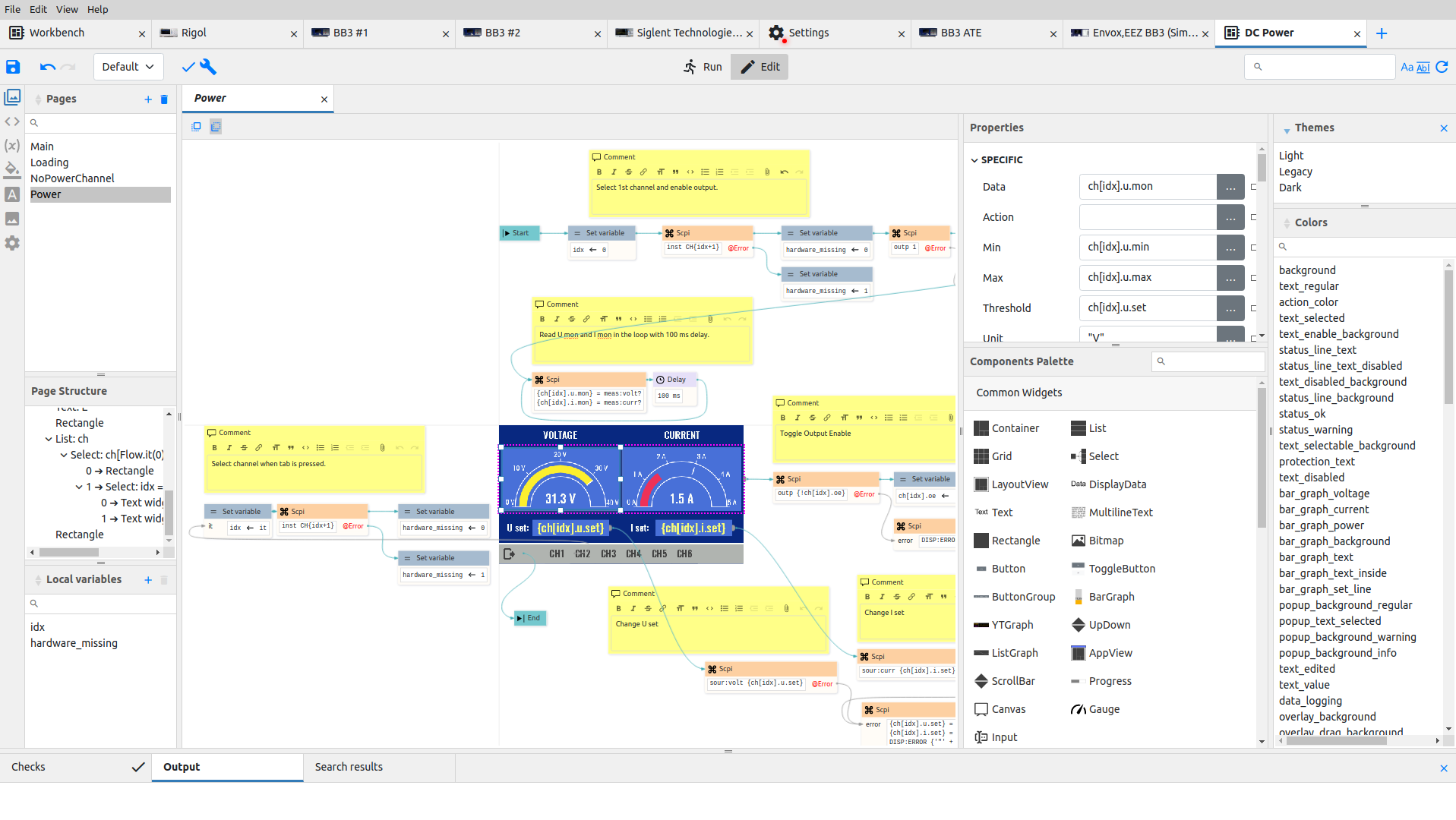The width and height of the screenshot is (1456, 820).
Task: Add a new local variable
Action: (x=148, y=580)
